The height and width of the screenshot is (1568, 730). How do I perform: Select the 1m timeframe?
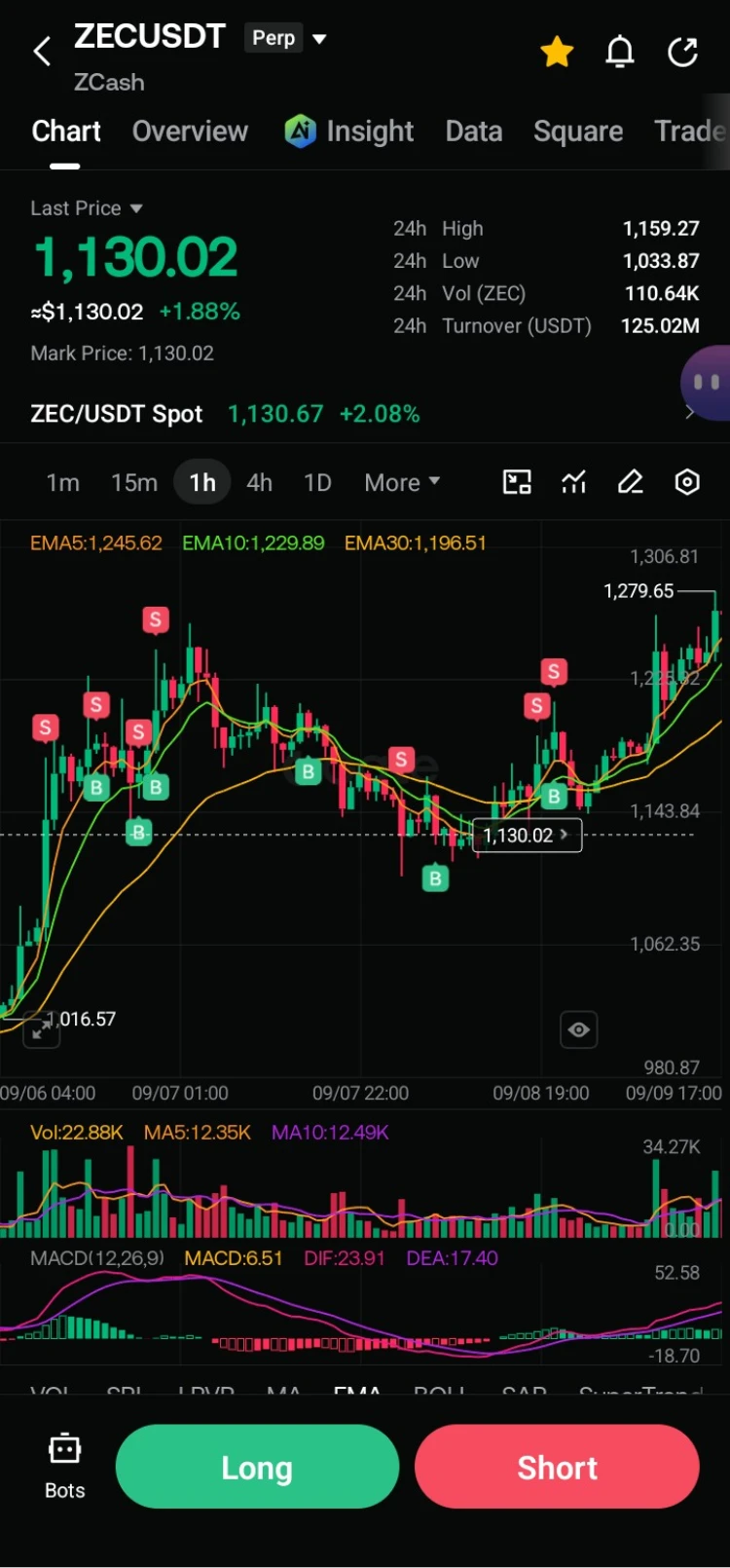[x=63, y=482]
